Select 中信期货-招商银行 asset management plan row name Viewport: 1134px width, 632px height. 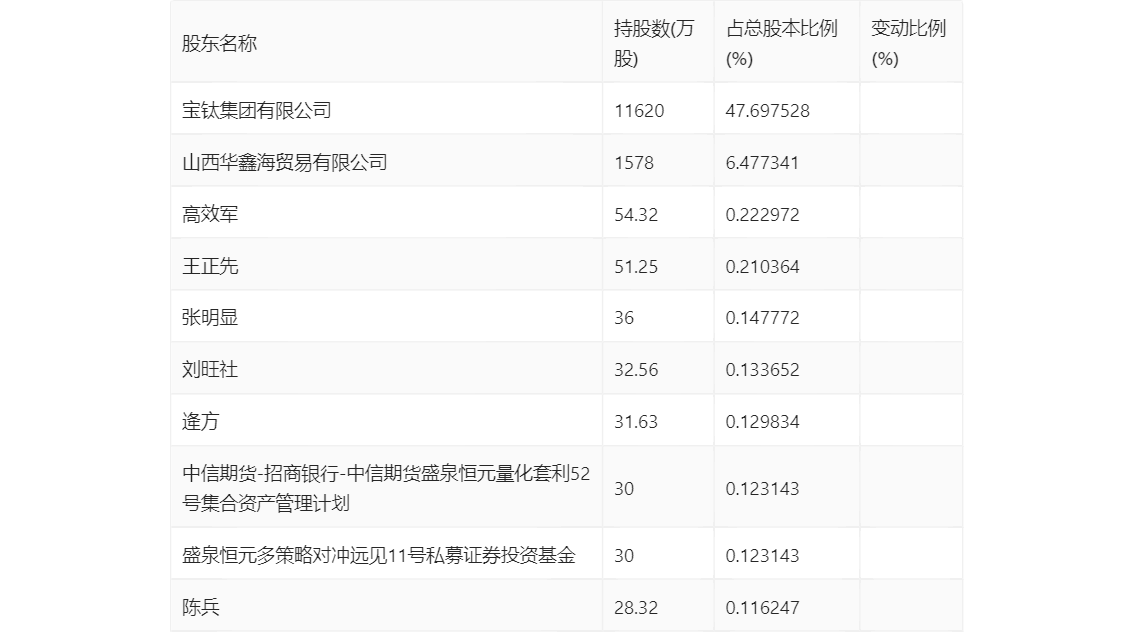pyautogui.click(x=386, y=488)
